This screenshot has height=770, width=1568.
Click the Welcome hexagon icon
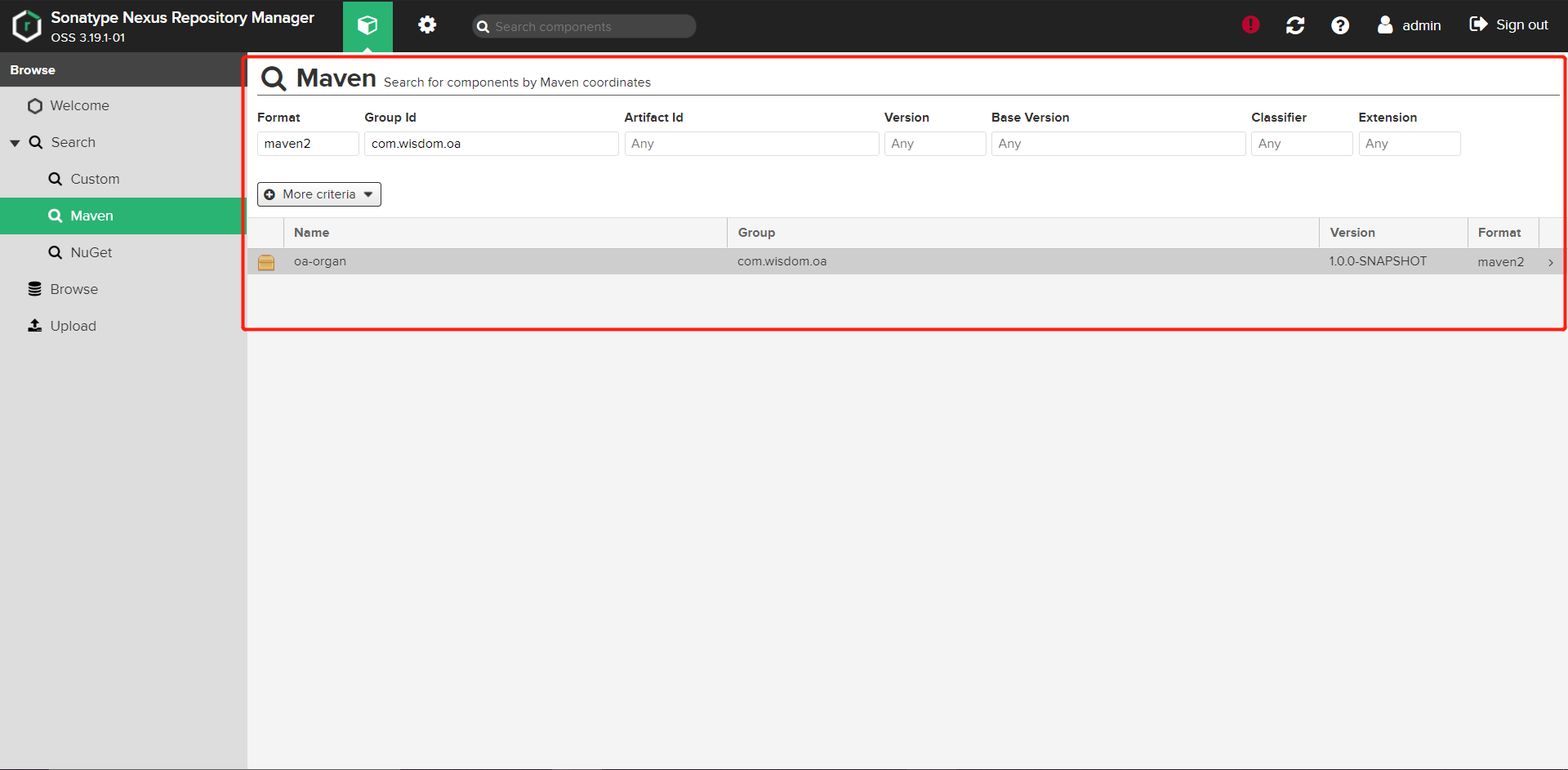(x=35, y=106)
